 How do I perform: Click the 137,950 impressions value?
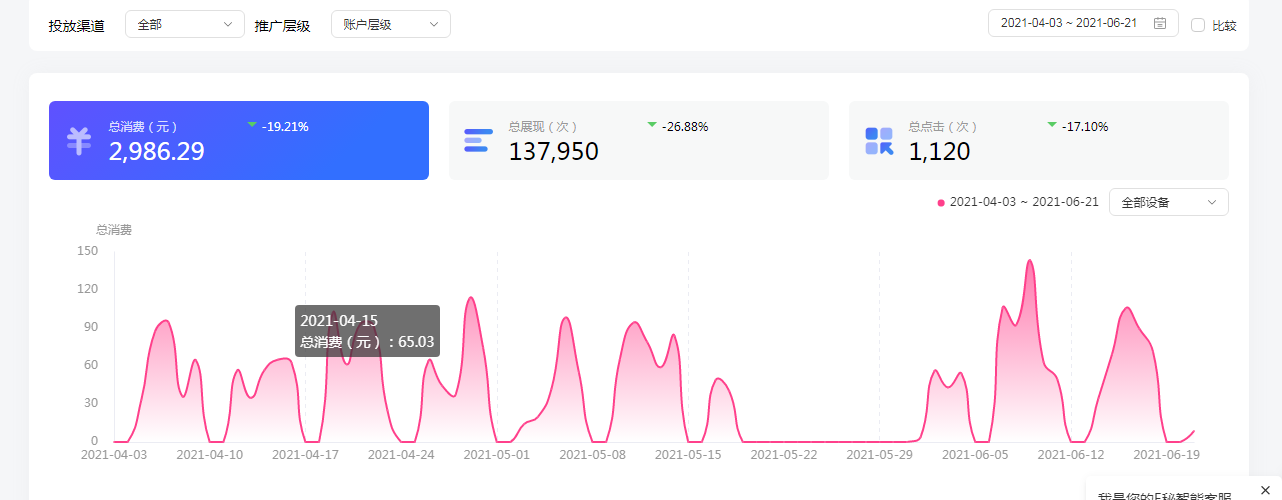pyautogui.click(x=554, y=152)
